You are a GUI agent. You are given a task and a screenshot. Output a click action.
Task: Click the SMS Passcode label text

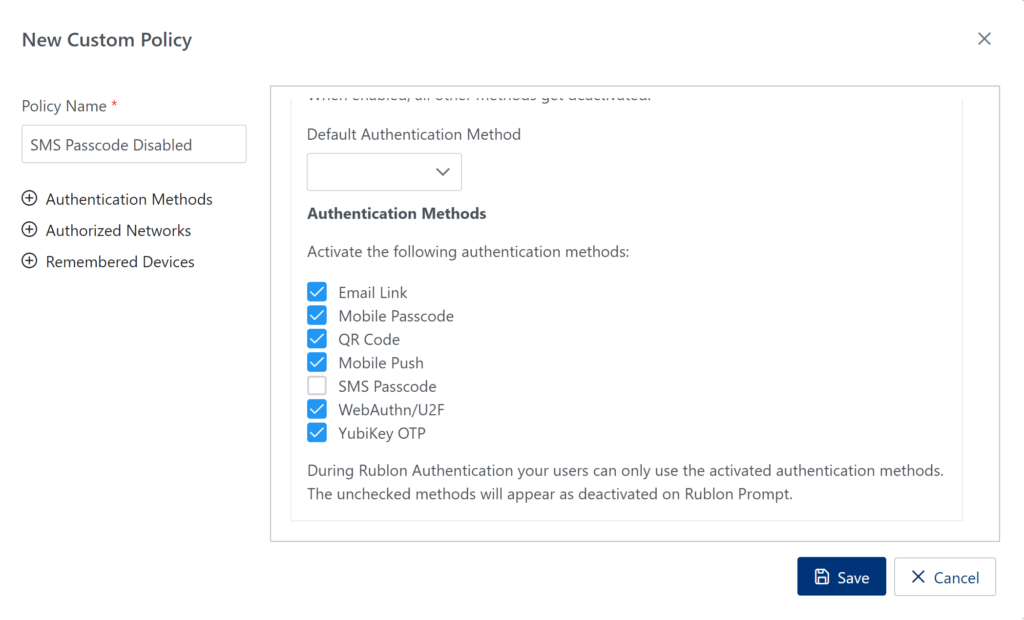pos(387,386)
